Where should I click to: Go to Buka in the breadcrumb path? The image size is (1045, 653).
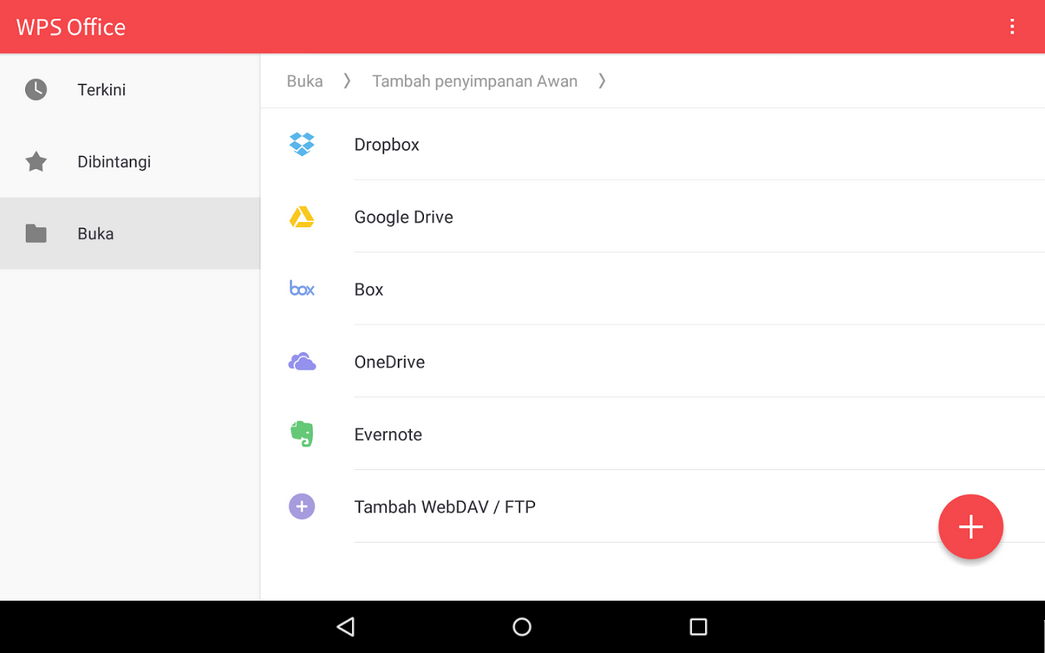point(304,81)
